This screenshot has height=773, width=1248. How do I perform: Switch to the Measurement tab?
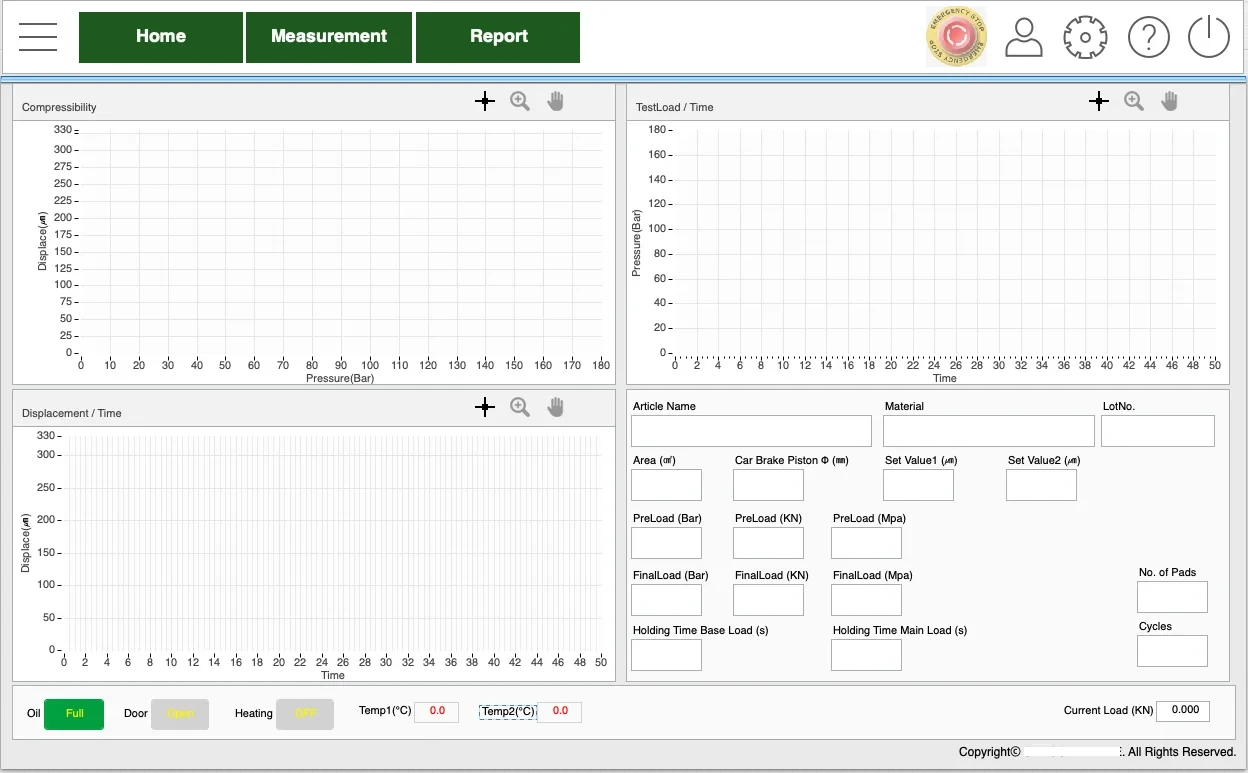pos(329,37)
